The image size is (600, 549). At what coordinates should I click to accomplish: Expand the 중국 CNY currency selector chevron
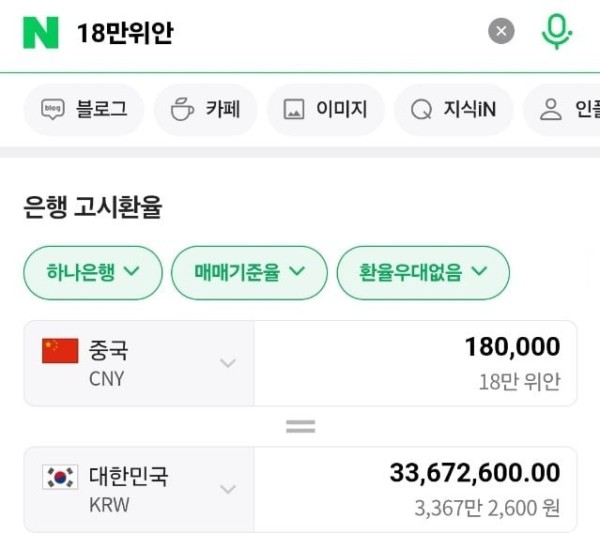[228, 363]
